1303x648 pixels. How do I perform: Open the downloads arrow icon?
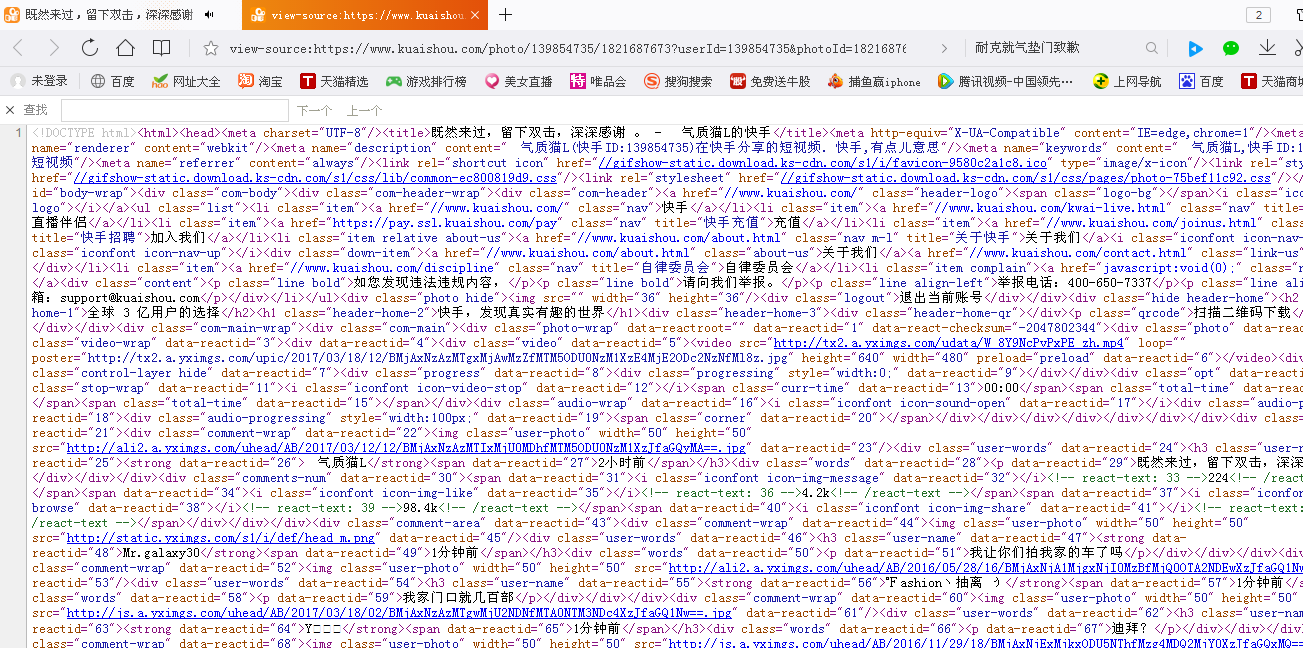point(1267,48)
